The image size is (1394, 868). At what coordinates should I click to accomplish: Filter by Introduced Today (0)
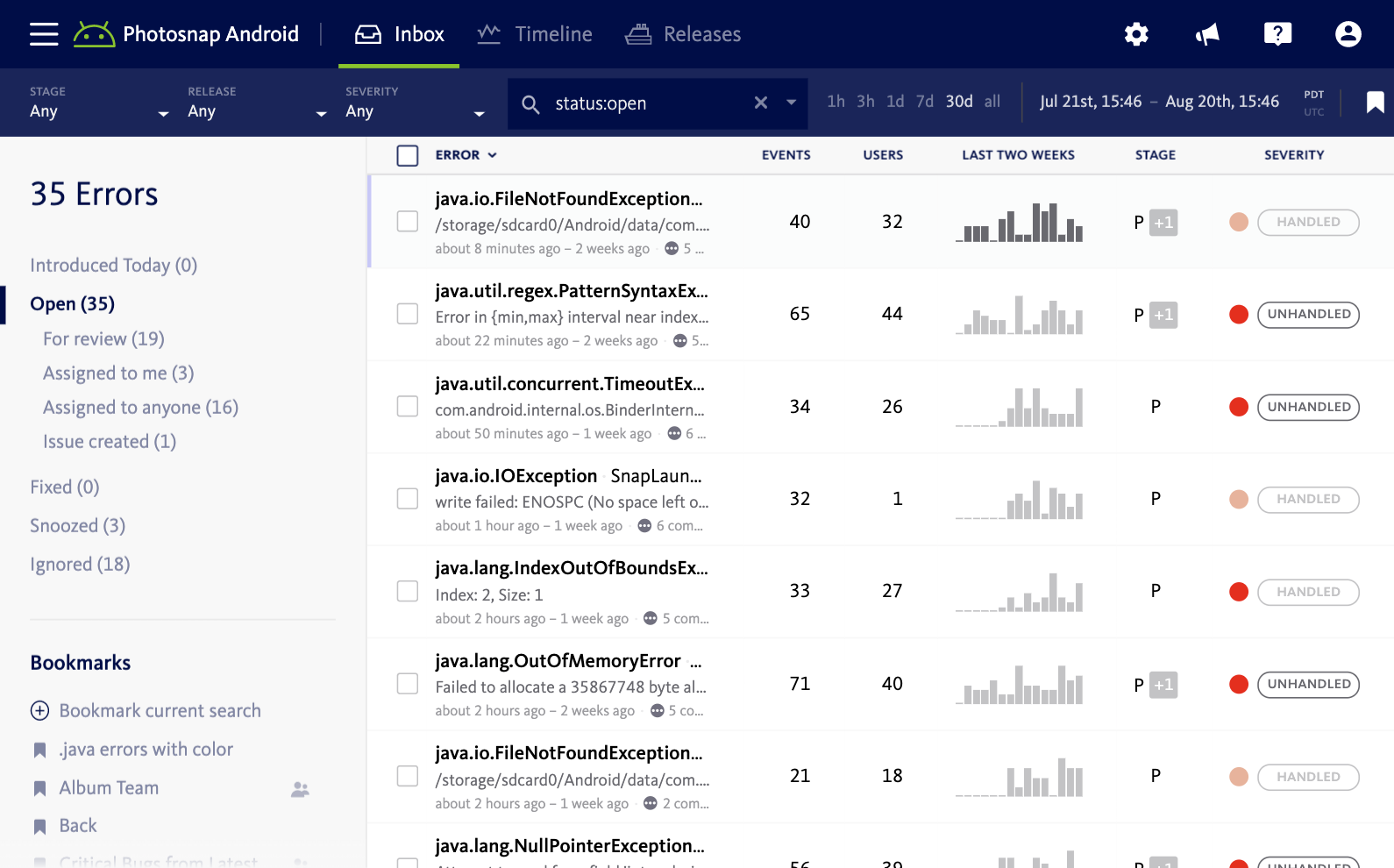[114, 266]
